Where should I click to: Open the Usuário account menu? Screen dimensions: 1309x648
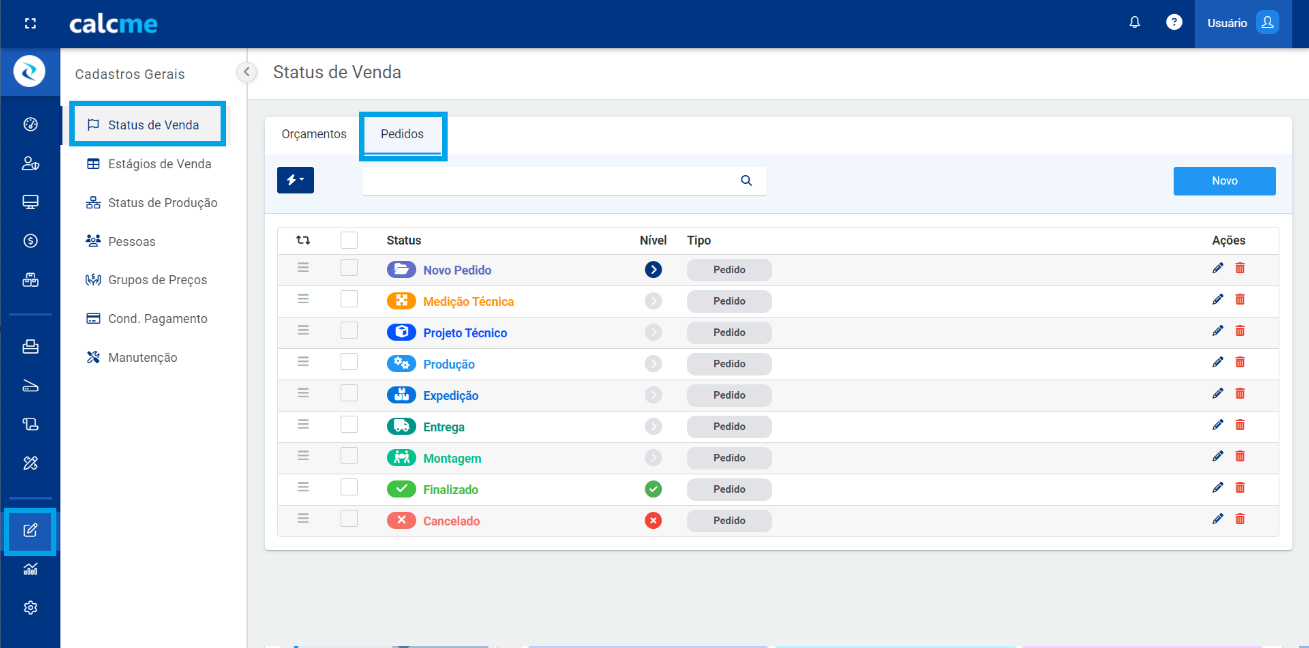[x=1241, y=23]
